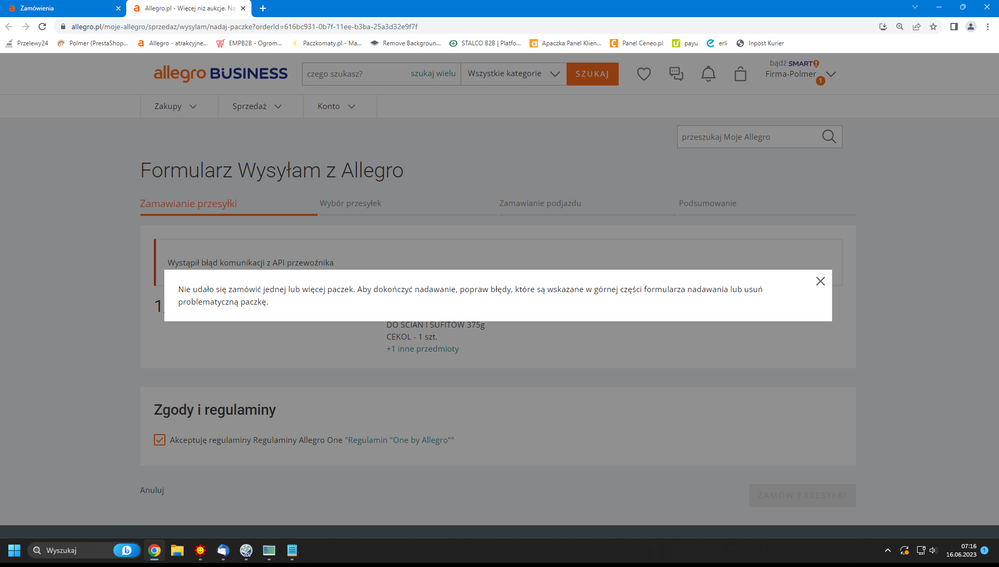The width and height of the screenshot is (999, 567).
Task: Bookmark this page star icon
Action: tap(933, 27)
